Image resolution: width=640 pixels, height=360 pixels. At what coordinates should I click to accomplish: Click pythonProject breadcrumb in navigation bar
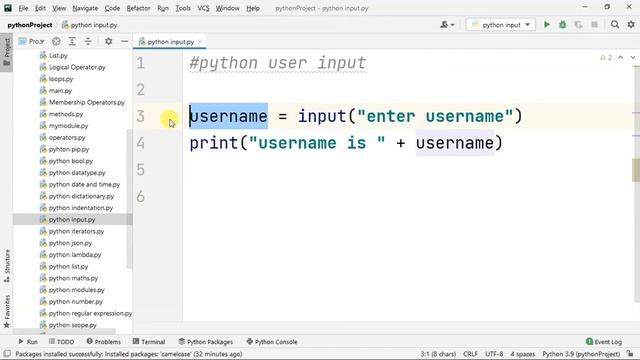pyautogui.click(x=29, y=25)
